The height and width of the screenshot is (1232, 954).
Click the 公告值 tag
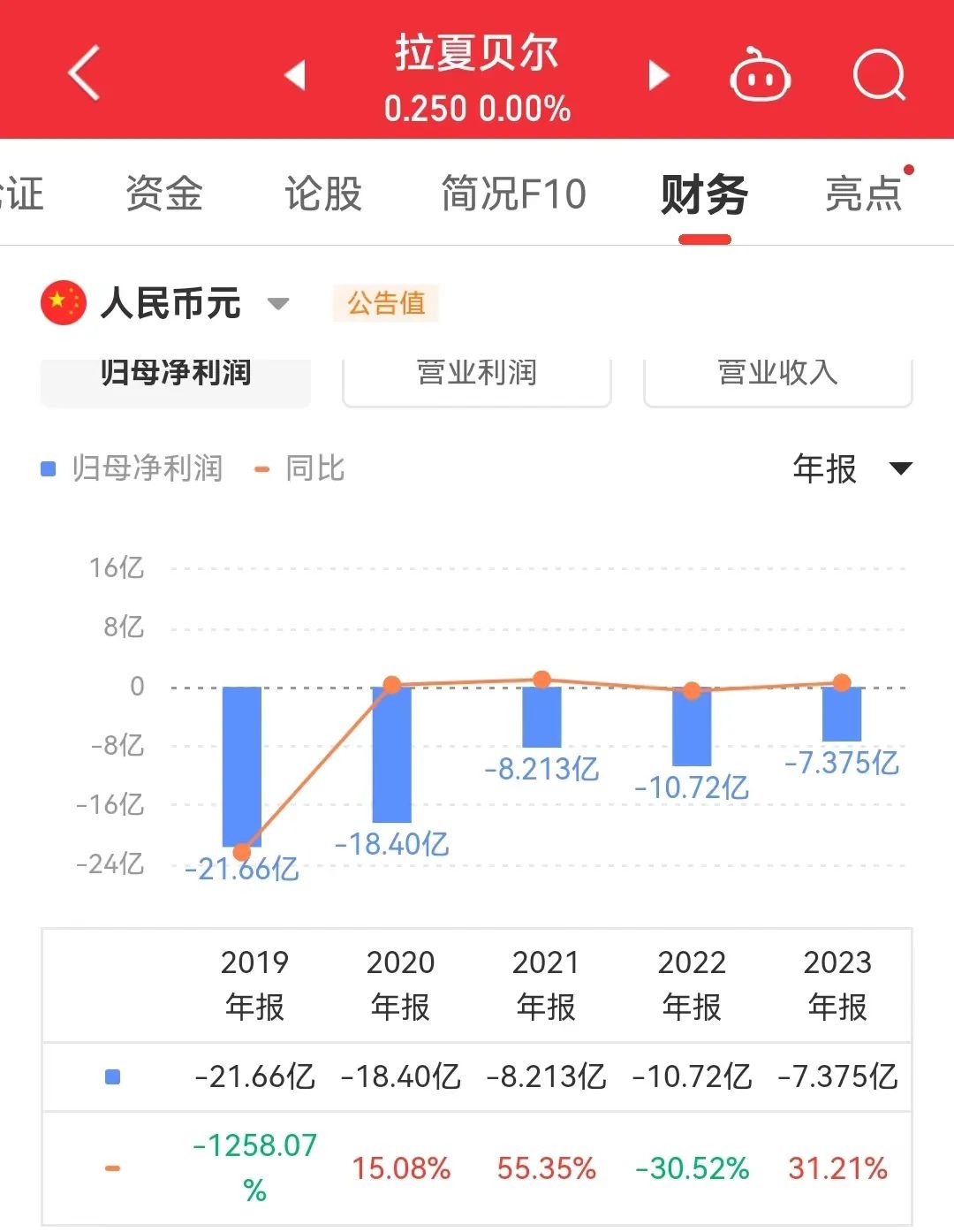coord(386,303)
